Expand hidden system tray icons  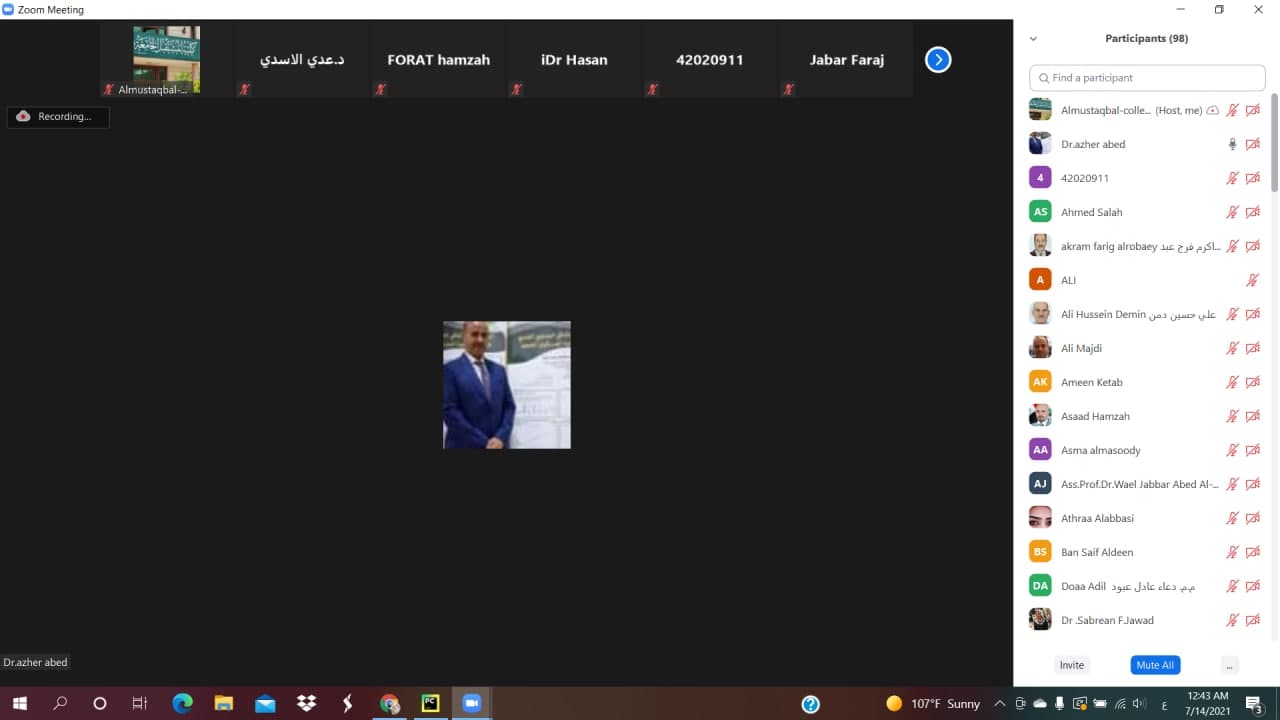[999, 704]
